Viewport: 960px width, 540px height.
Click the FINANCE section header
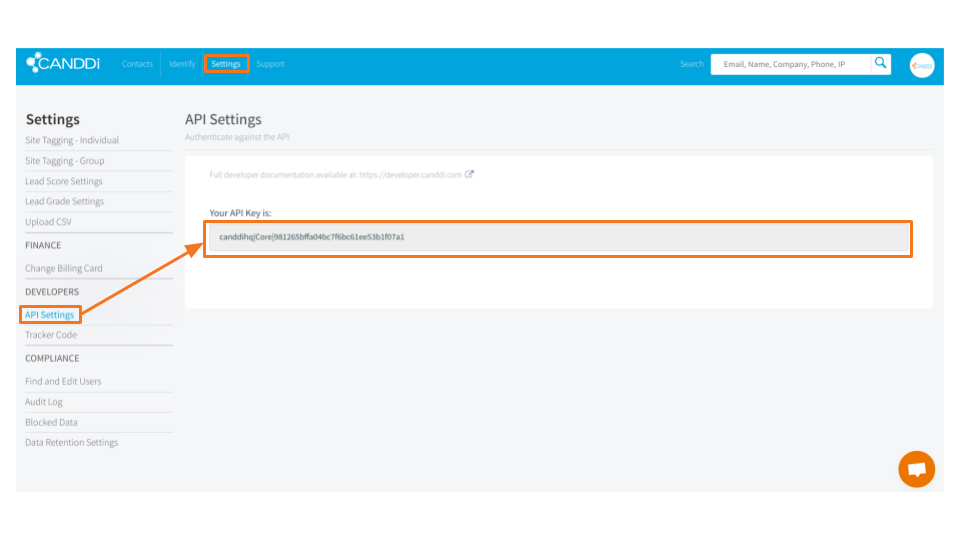pyautogui.click(x=43, y=245)
